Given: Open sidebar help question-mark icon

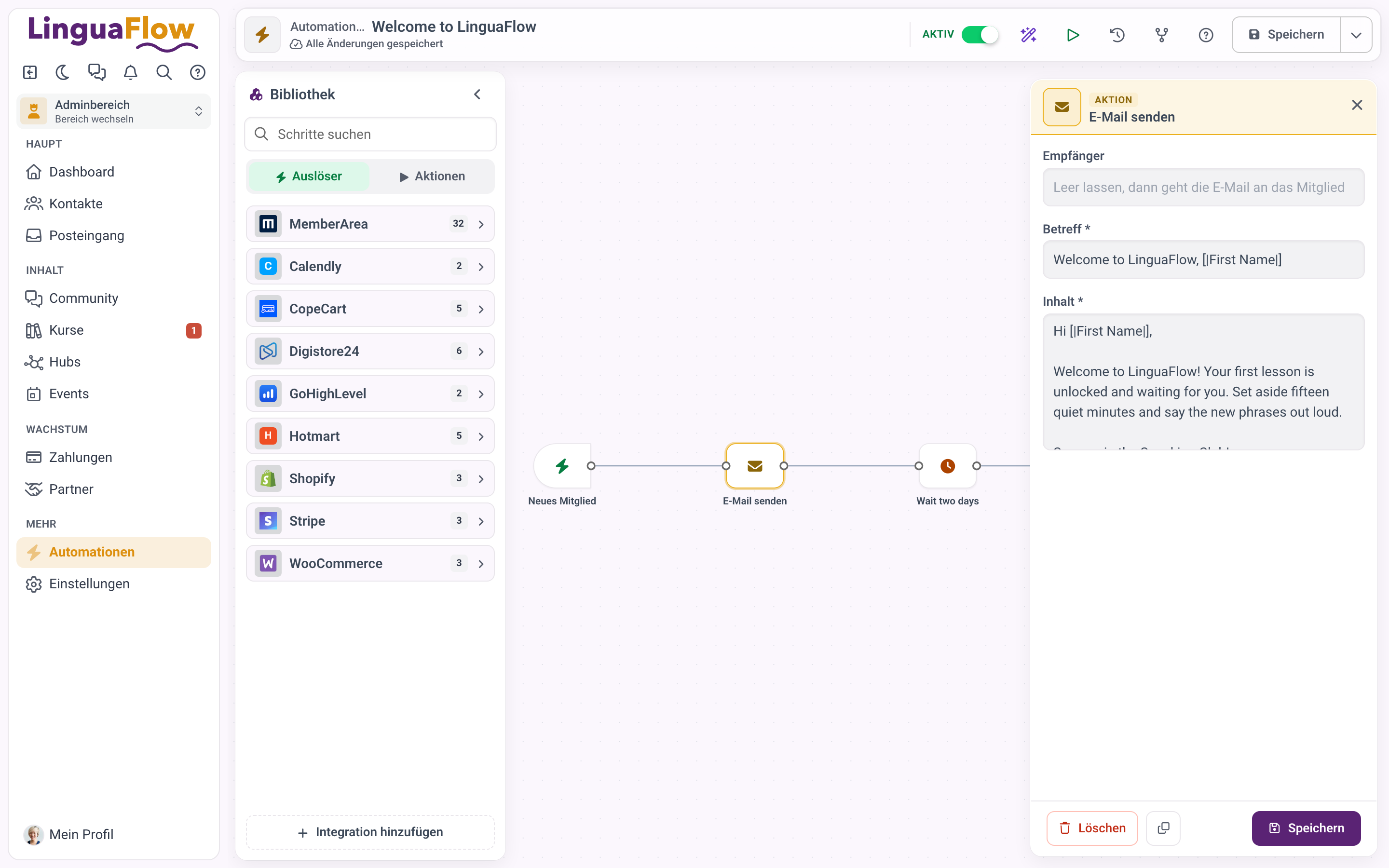Looking at the screenshot, I should coord(197,72).
